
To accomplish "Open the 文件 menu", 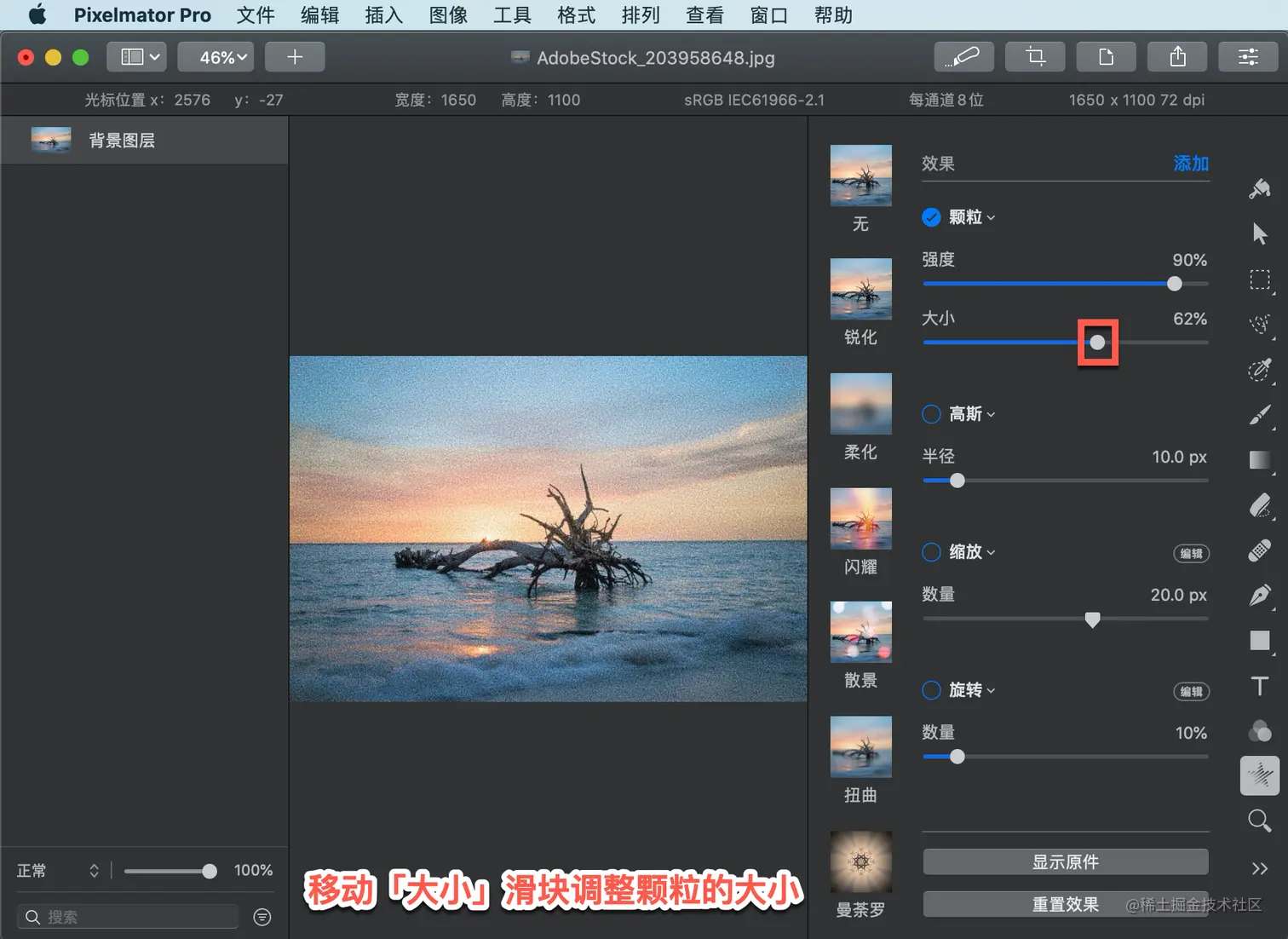I will click(256, 15).
